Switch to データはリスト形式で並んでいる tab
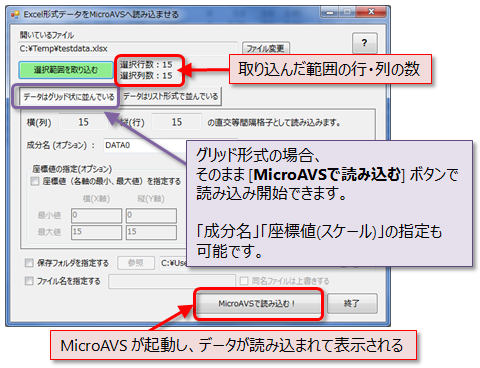Viewport: 480px width, 368px height. 170,96
